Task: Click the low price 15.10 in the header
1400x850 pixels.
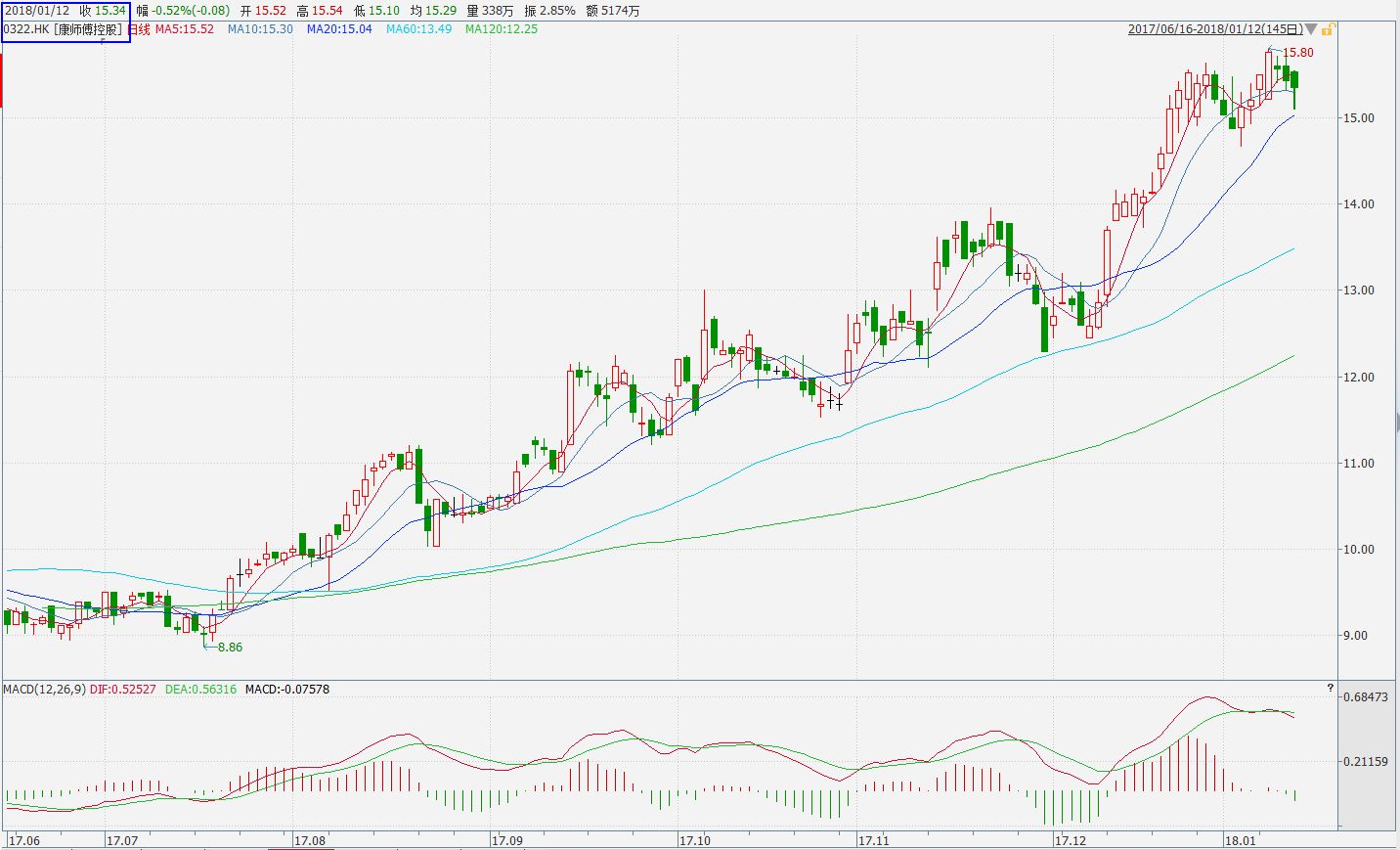Action: click(x=384, y=11)
